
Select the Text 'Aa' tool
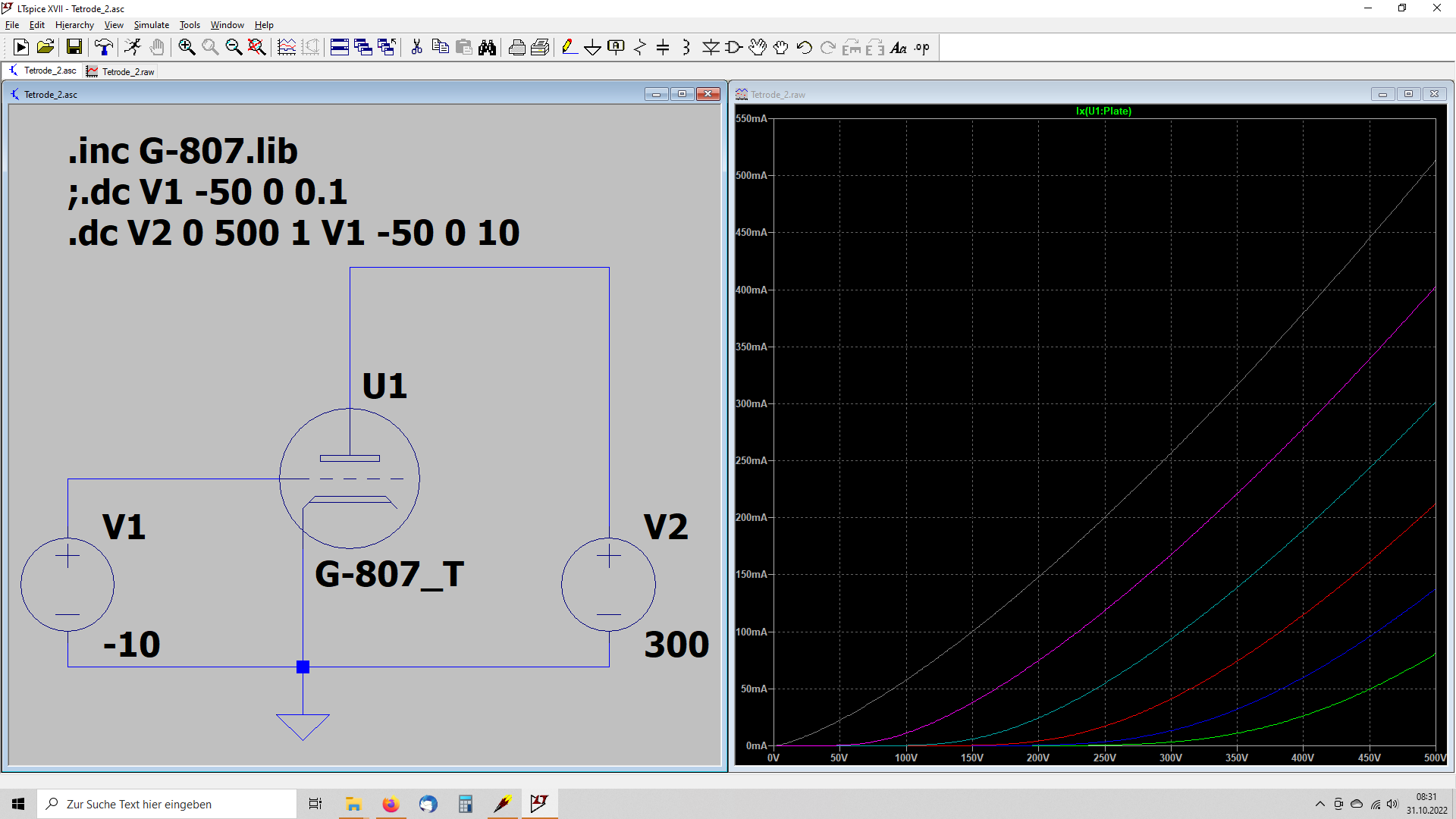tap(899, 48)
